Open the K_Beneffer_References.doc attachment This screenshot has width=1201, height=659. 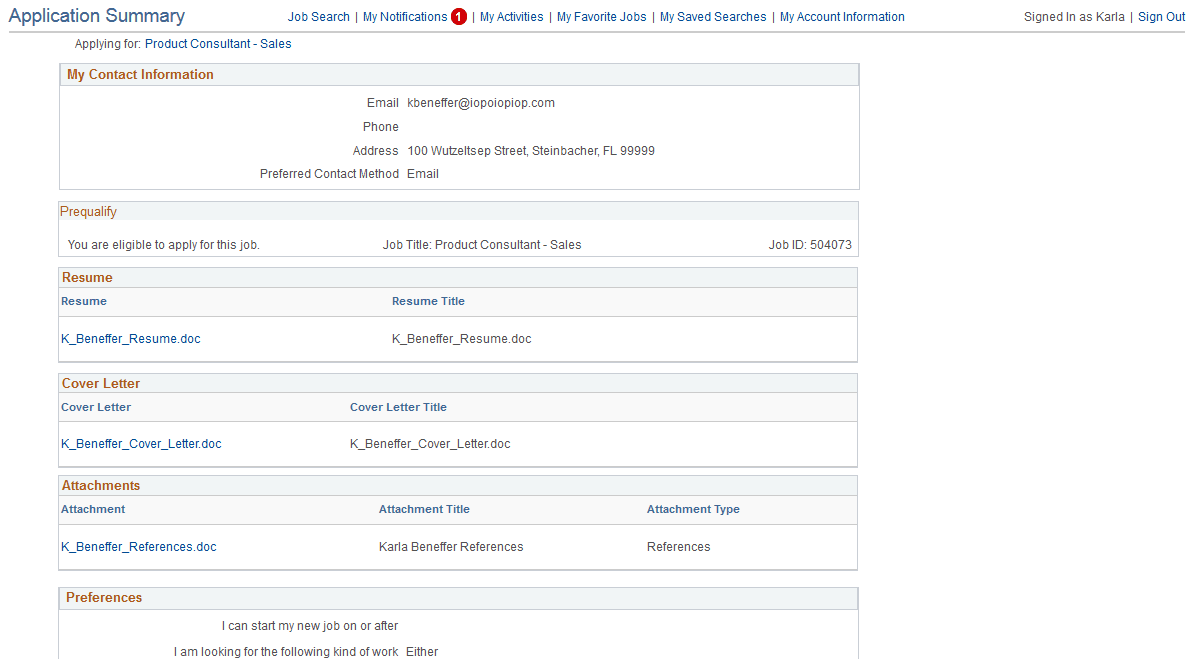coord(138,546)
